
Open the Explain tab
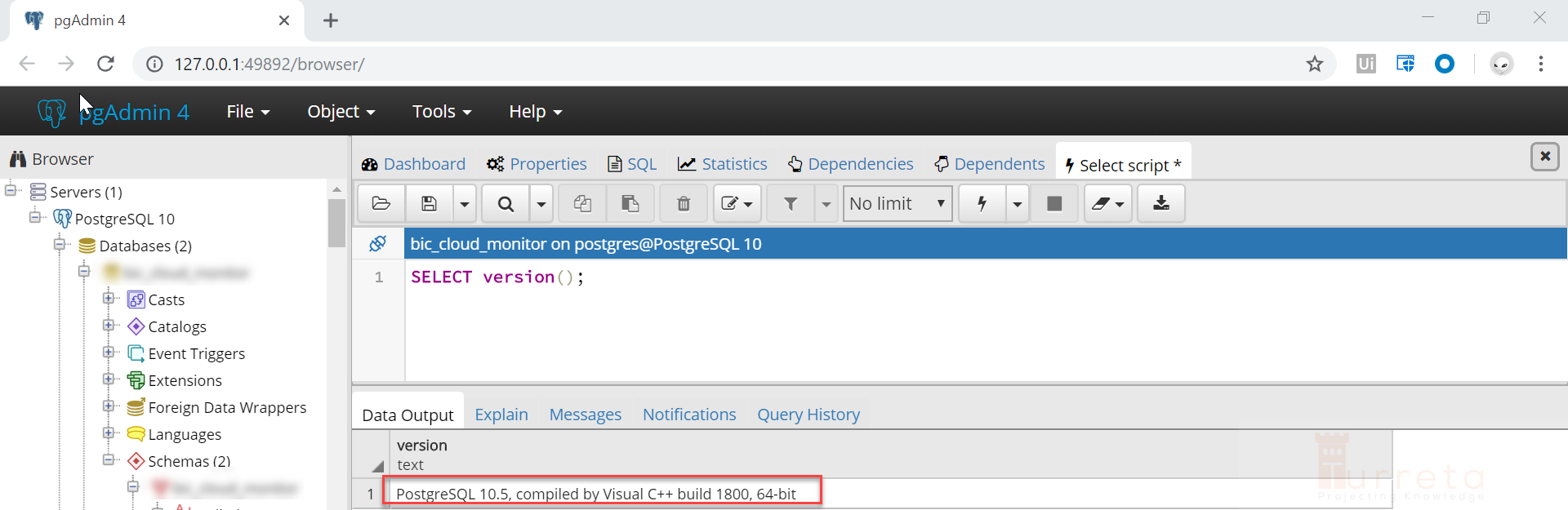point(501,415)
